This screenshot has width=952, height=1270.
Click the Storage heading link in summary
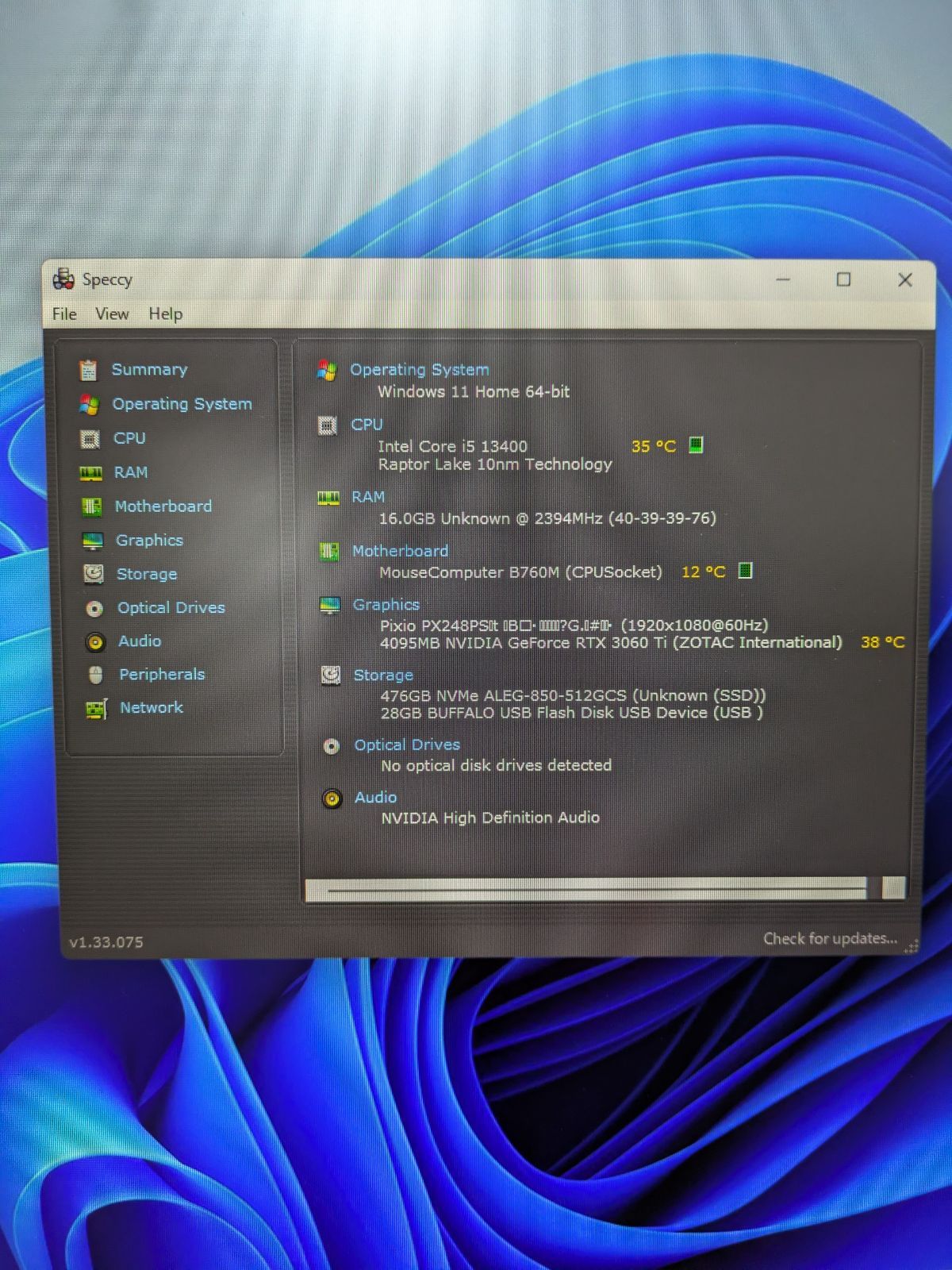tap(383, 675)
